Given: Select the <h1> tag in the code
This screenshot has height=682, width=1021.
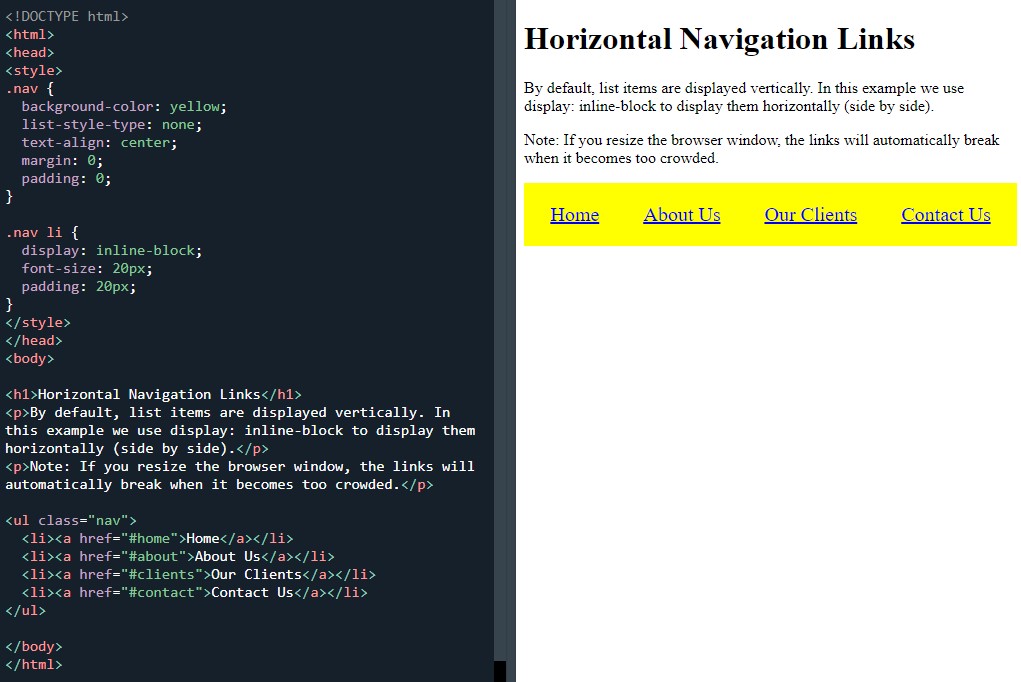Looking at the screenshot, I should pyautogui.click(x=22, y=394).
